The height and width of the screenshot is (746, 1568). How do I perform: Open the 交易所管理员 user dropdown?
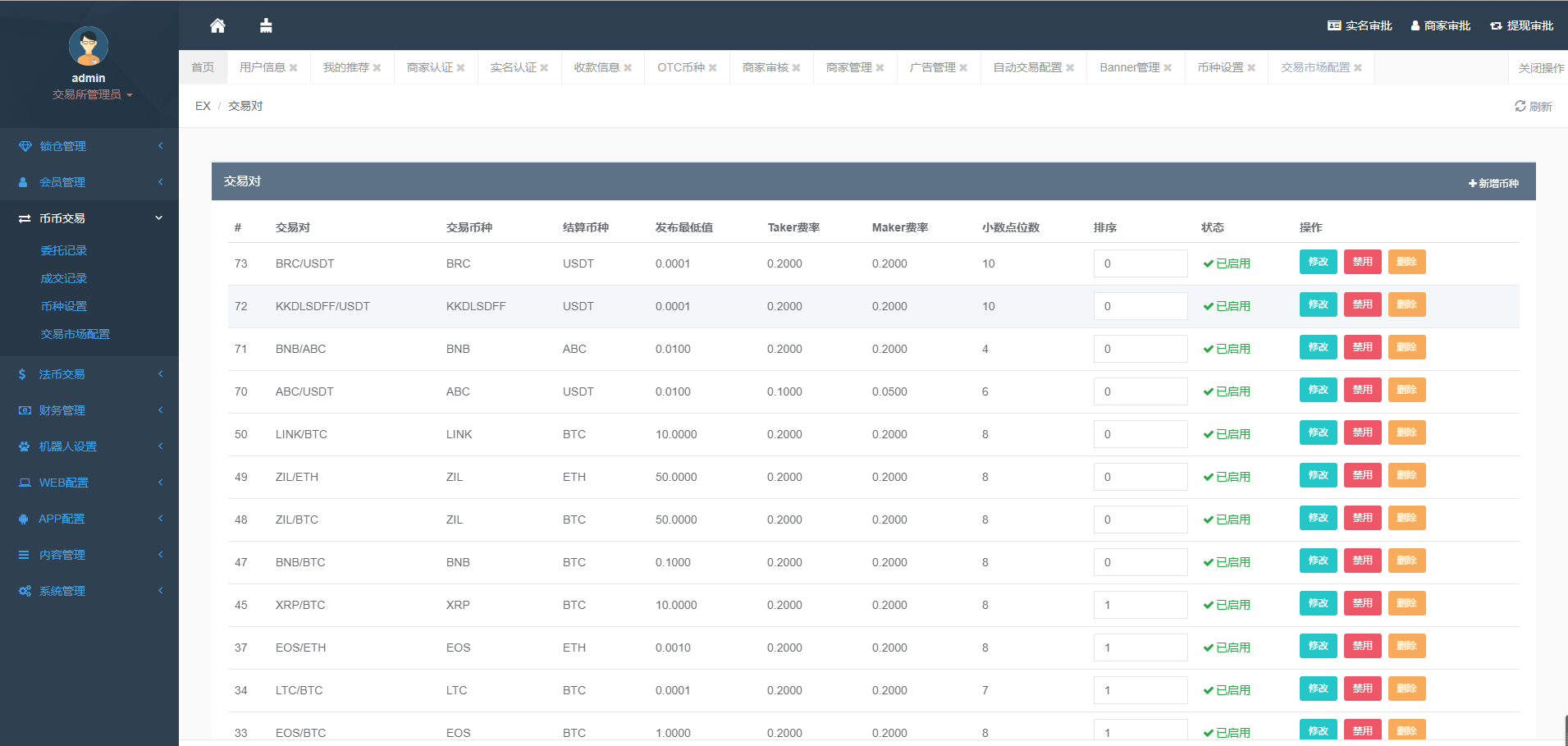pos(92,94)
